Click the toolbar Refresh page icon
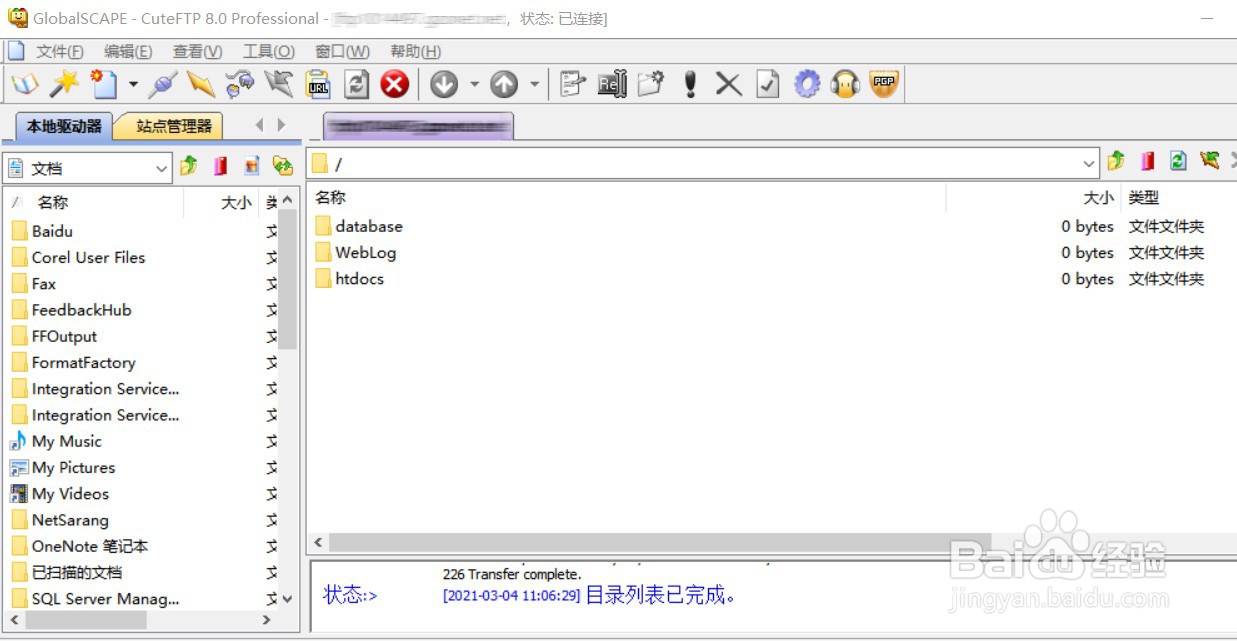Viewport: 1237px width, 641px height. 357,84
